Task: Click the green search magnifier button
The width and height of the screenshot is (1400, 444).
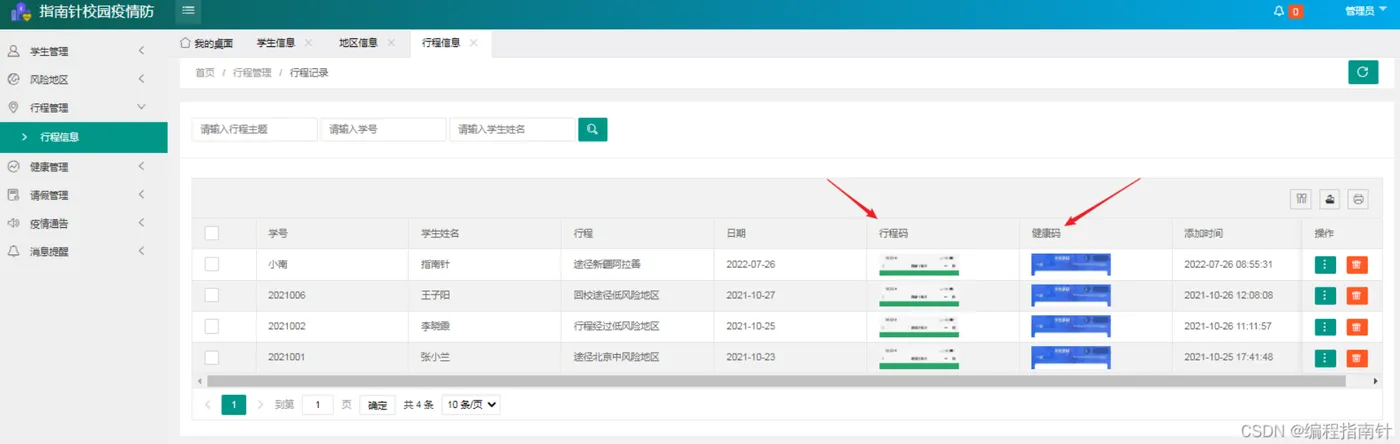Action: [x=593, y=129]
